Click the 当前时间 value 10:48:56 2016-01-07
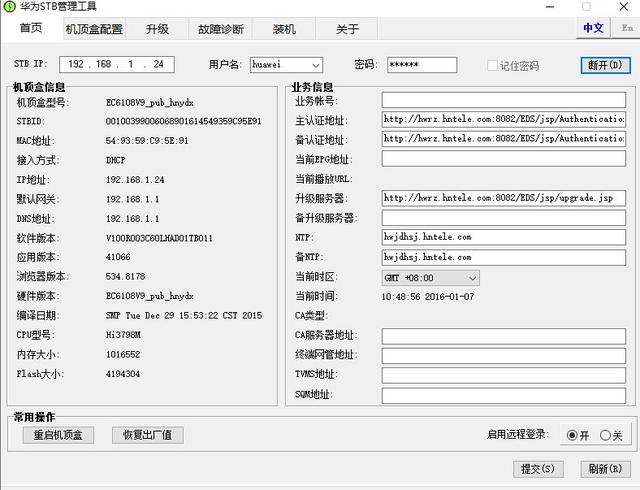The height and width of the screenshot is (490, 640). point(428,297)
